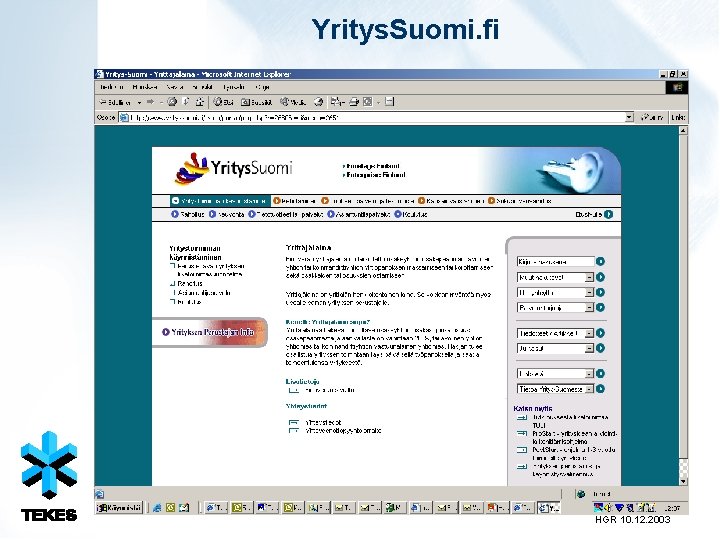
Task: Open the Käynnistä start button
Action: [119, 507]
